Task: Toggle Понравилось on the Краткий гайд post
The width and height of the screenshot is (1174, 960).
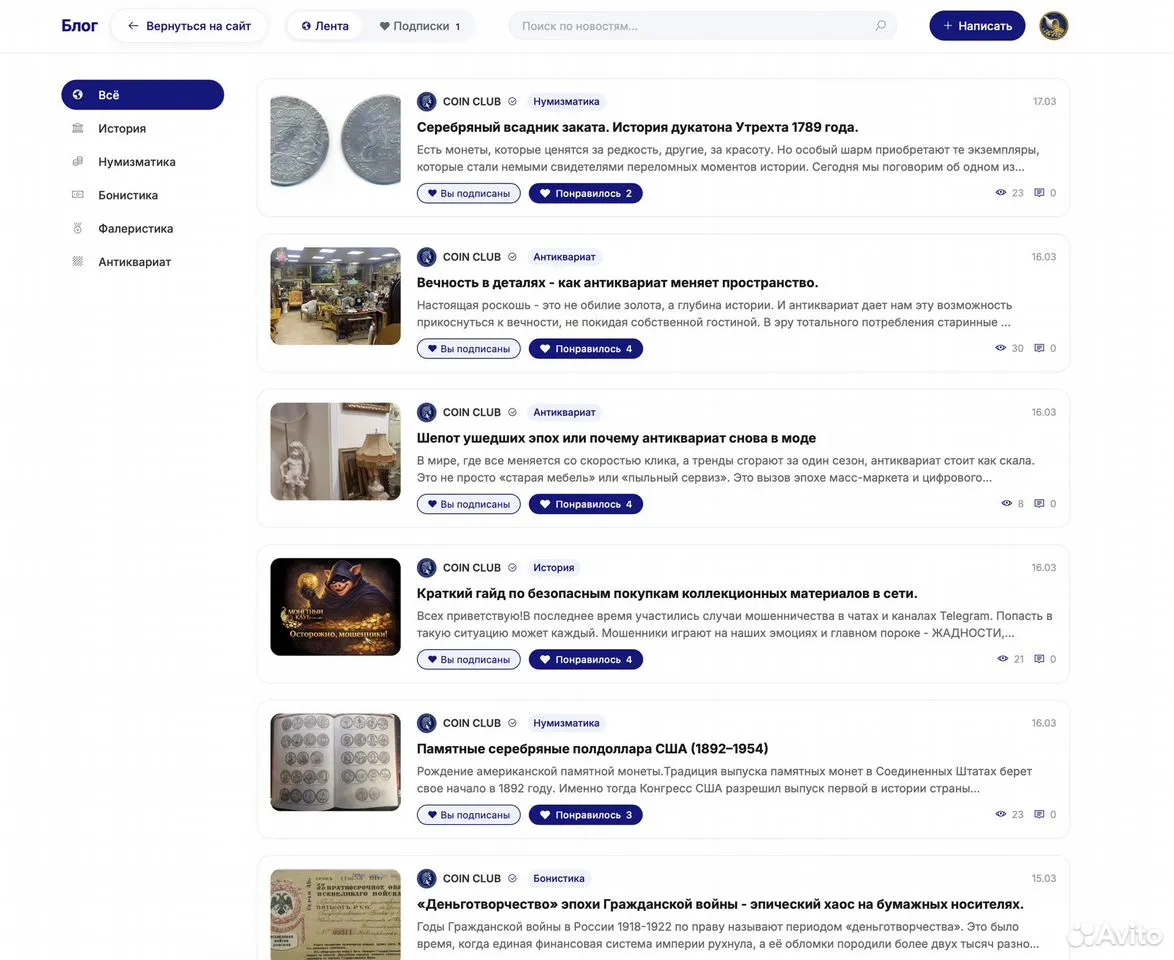Action: (586, 659)
